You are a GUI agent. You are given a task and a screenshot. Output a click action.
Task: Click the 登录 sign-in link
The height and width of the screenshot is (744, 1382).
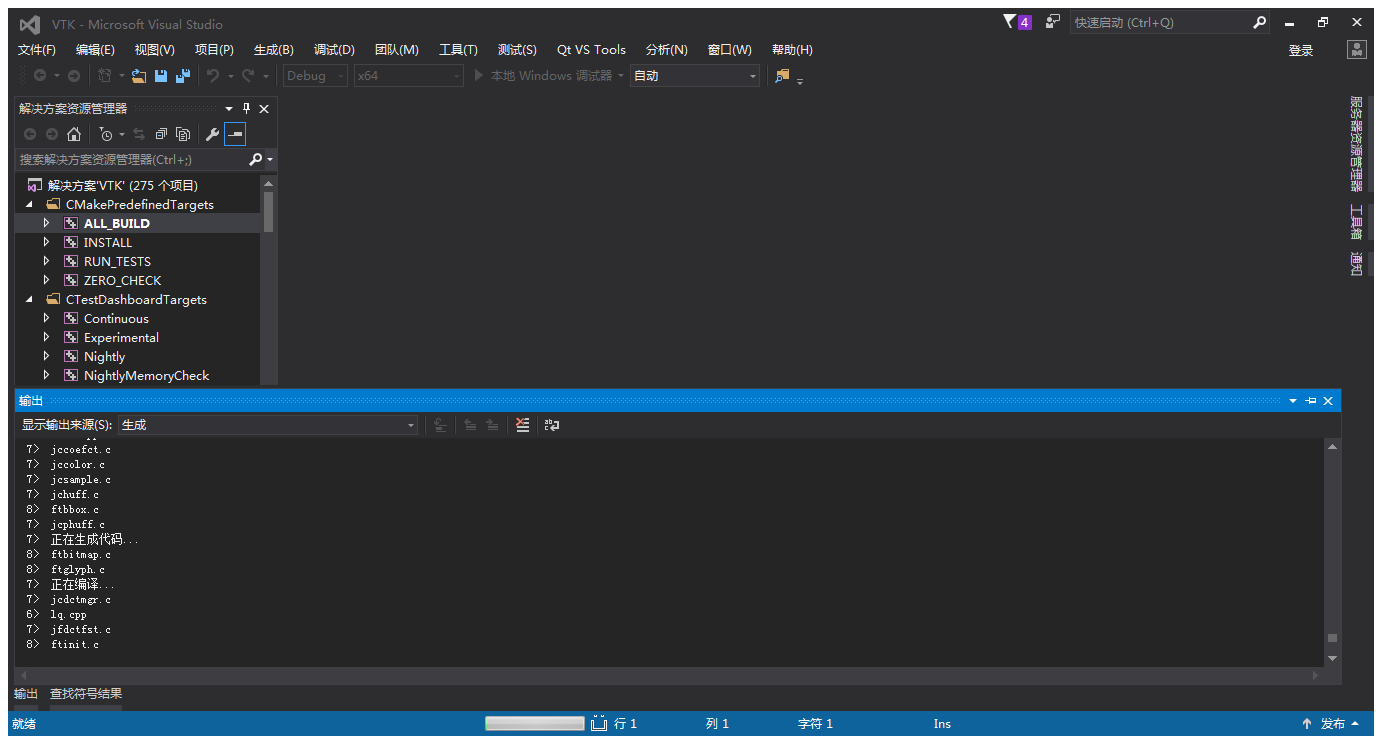[x=1301, y=50]
